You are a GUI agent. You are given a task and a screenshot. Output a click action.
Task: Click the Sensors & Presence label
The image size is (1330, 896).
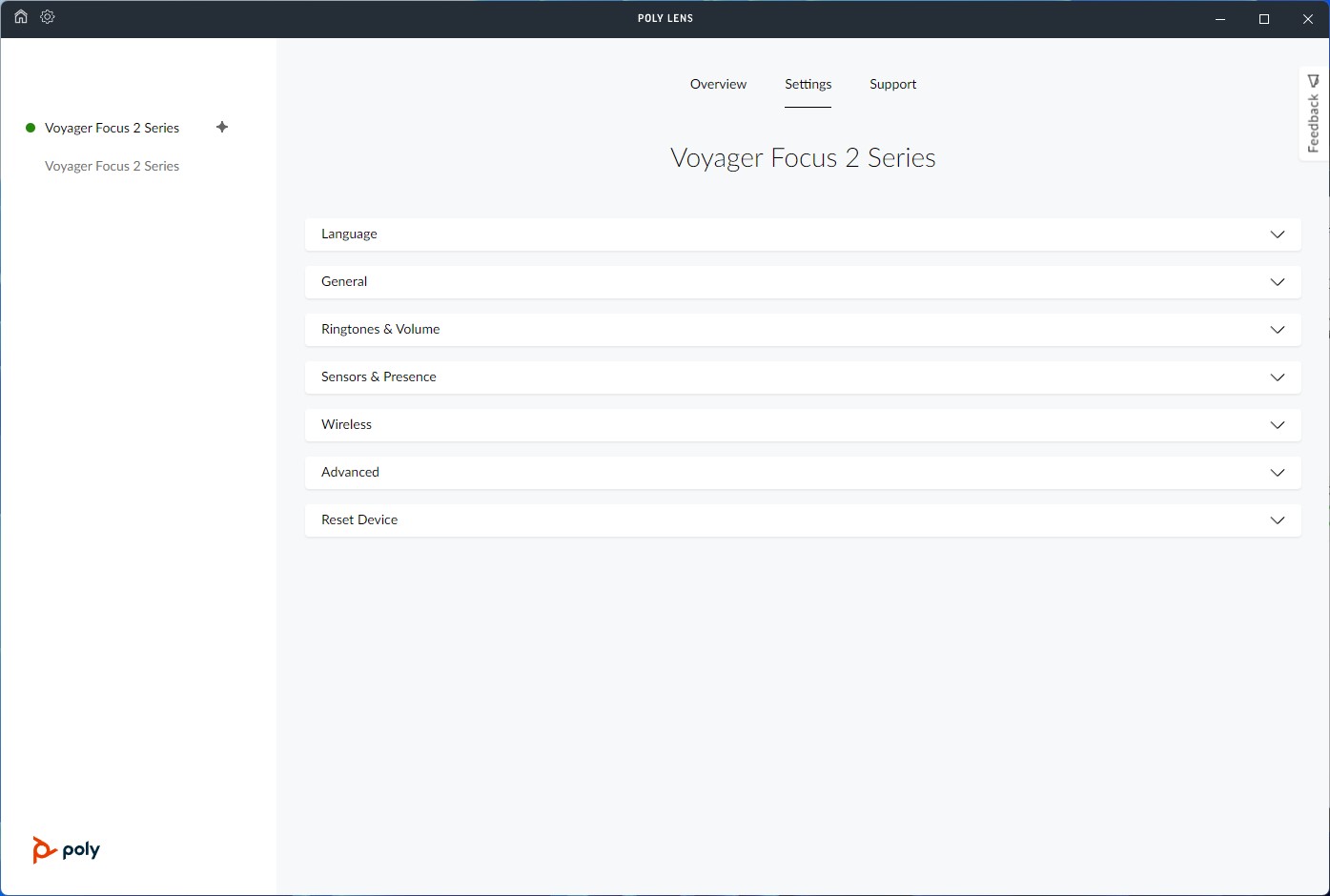(379, 377)
